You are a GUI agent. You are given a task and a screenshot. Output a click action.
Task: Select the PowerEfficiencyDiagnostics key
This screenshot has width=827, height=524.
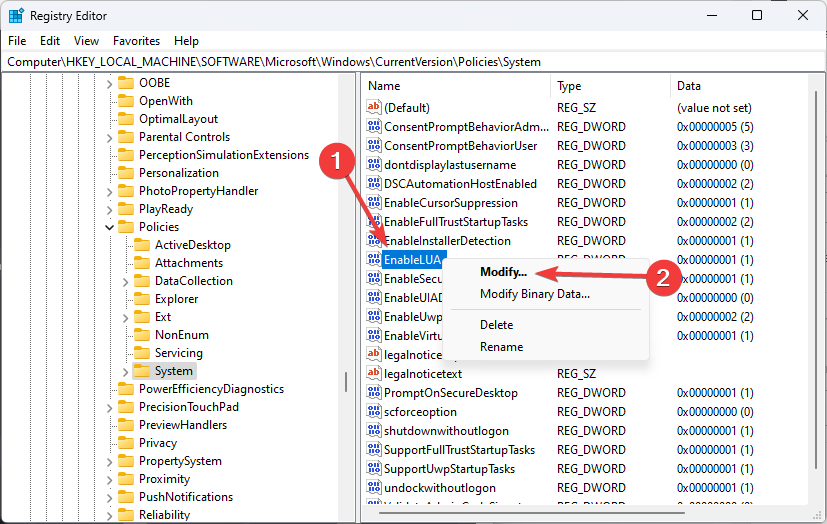[211, 389]
